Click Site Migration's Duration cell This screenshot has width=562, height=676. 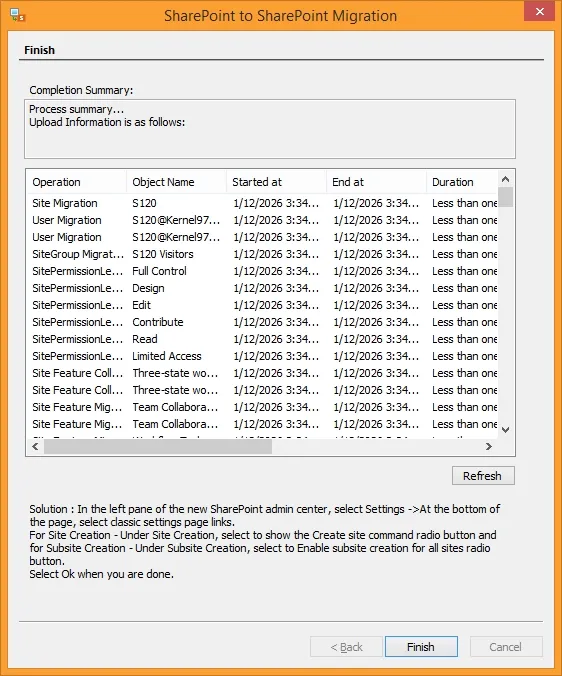(465, 203)
